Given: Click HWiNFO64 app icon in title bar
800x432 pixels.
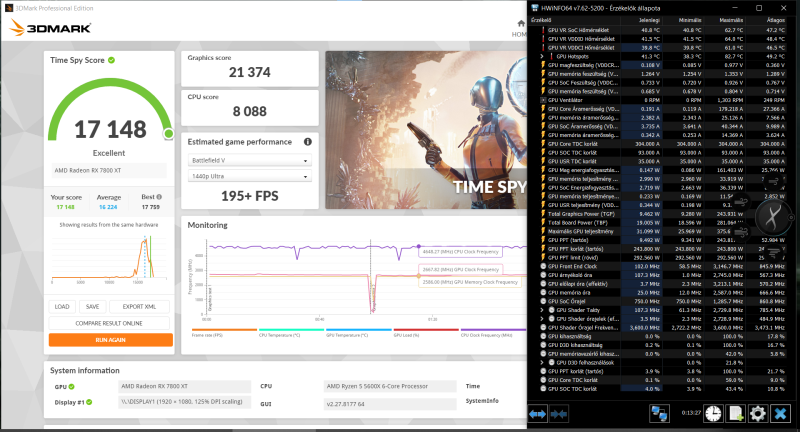Looking at the screenshot, I should coord(535,8).
